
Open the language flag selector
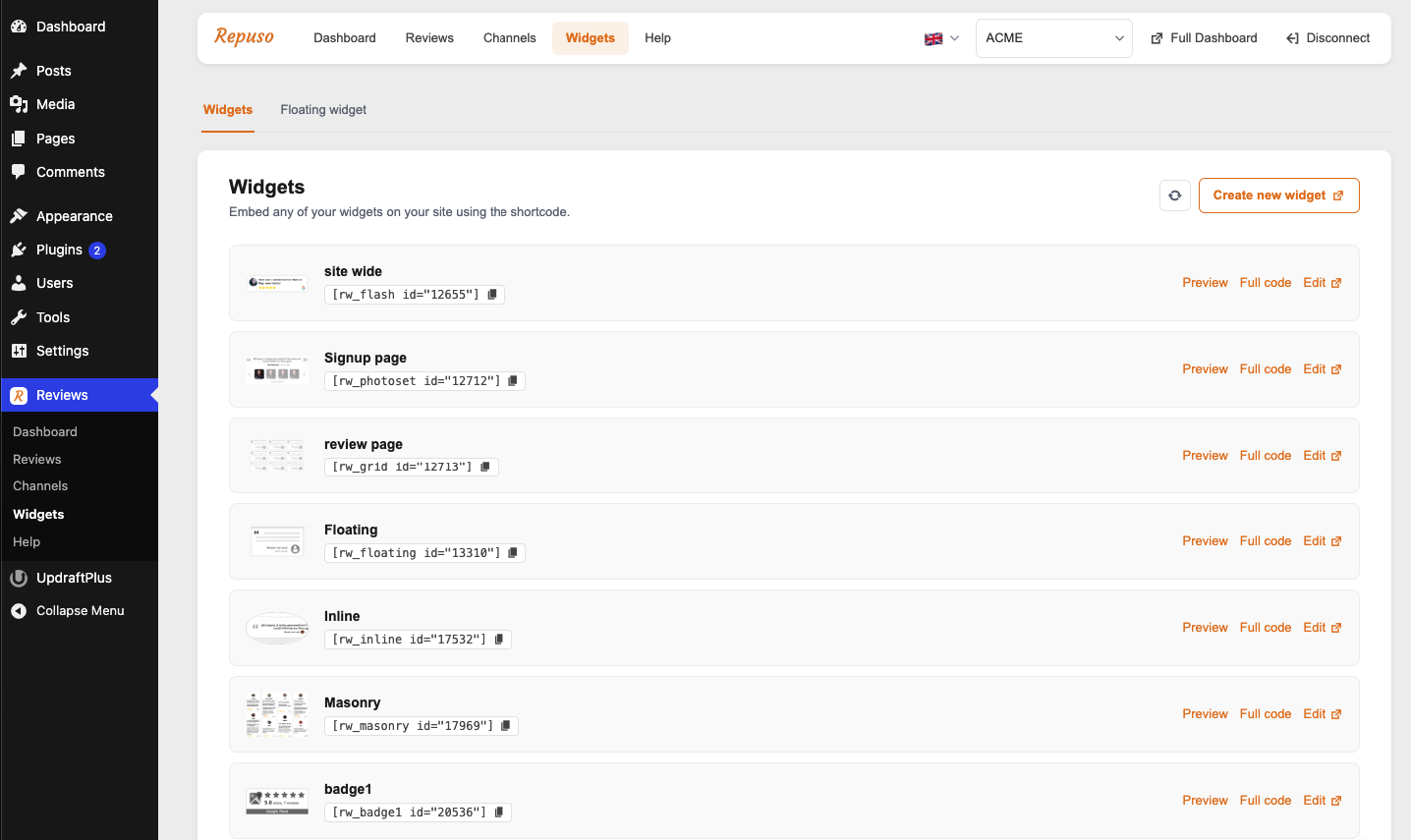tap(941, 38)
